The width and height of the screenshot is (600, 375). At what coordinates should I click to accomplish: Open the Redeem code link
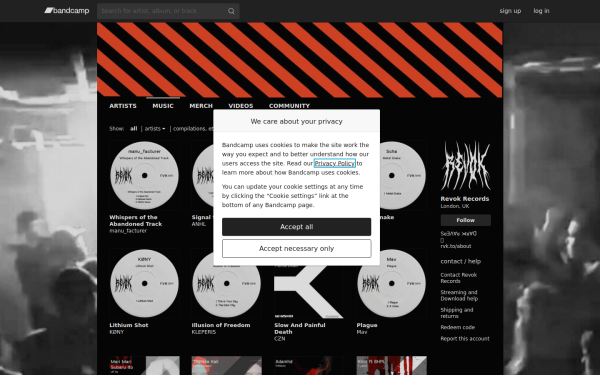coord(458,327)
